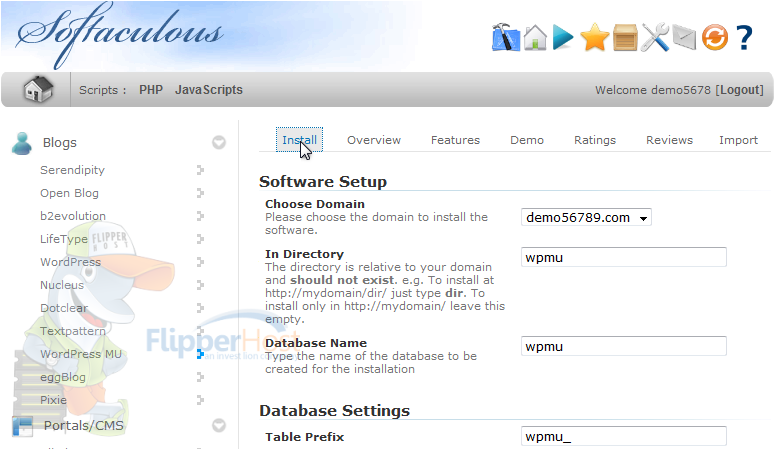Screen dimensions: 776x450
Task: Select b2evolution script
Action: [x=73, y=216]
